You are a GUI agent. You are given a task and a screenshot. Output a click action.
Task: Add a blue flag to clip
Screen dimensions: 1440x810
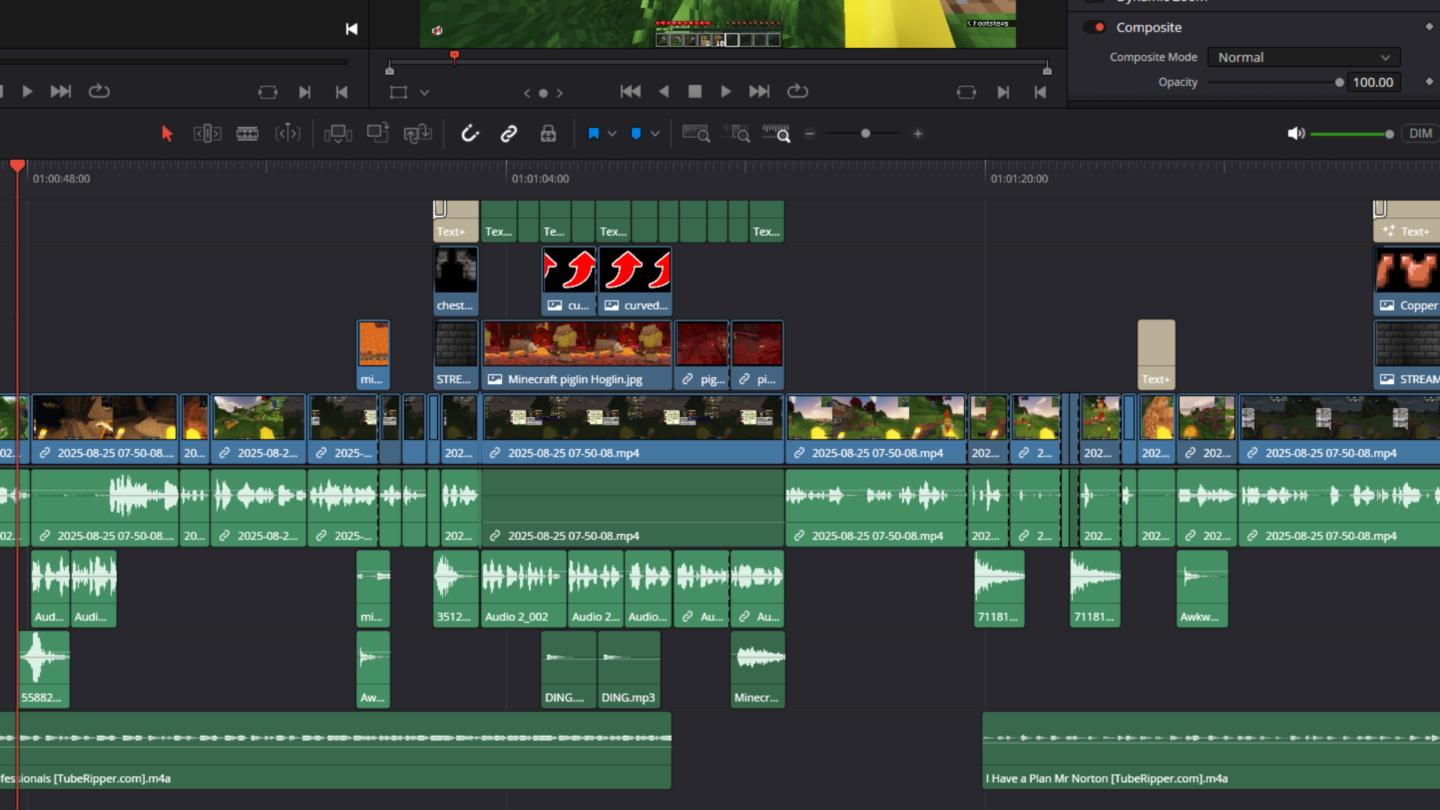(x=593, y=133)
